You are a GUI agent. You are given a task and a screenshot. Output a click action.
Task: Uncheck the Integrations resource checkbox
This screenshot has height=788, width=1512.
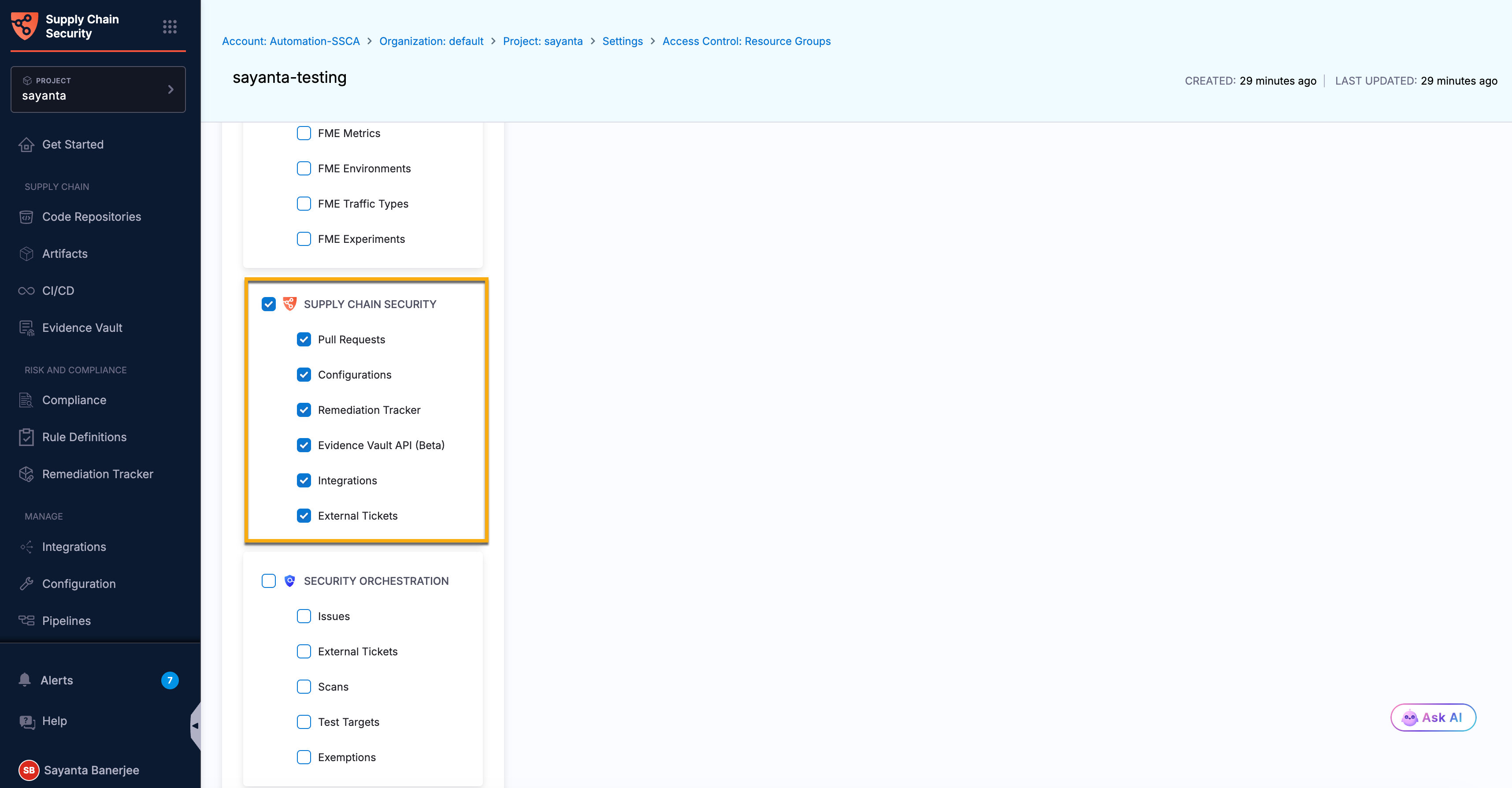coord(304,480)
